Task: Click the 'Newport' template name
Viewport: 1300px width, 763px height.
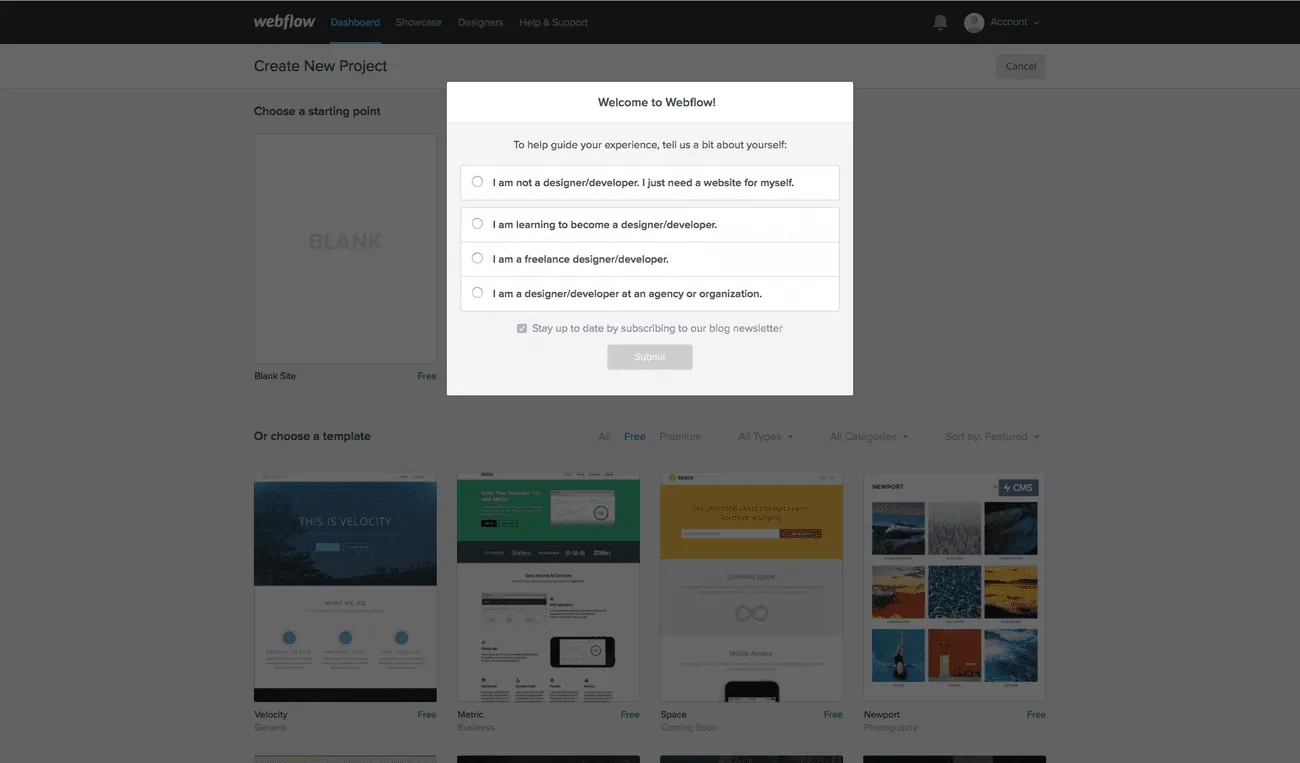Action: click(882, 714)
